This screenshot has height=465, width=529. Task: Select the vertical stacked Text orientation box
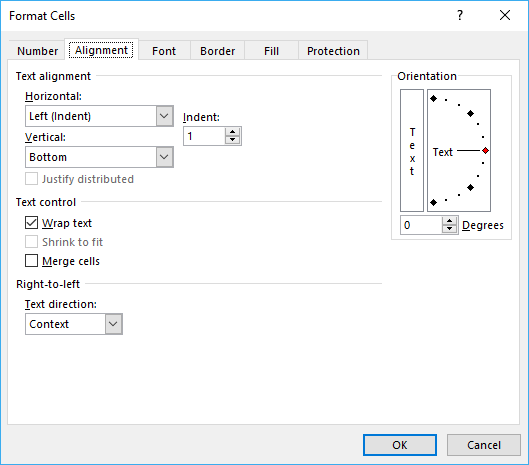[412, 151]
